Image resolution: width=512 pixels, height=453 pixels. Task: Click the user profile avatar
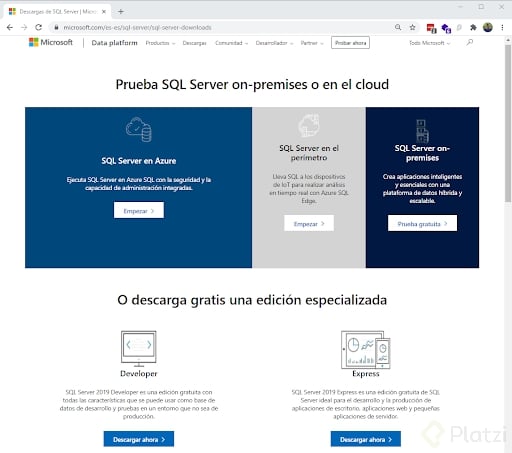488,27
